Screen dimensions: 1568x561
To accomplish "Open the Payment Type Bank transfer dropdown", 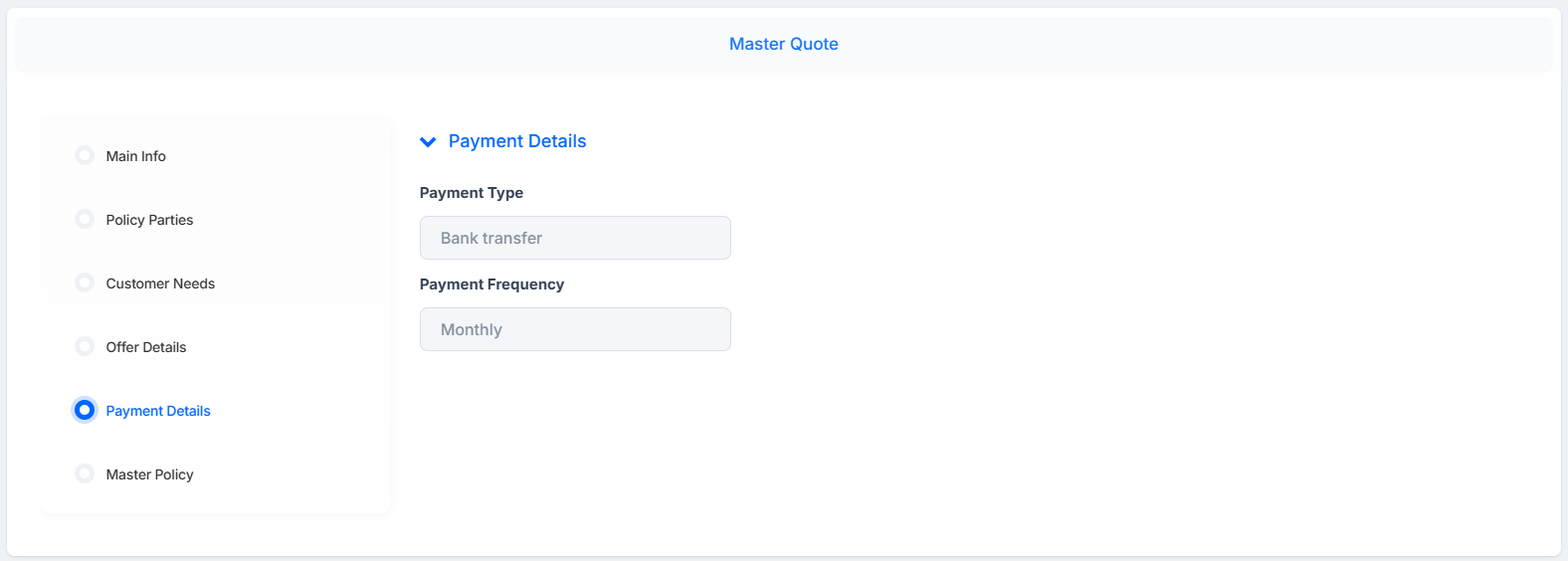I will pos(575,238).
